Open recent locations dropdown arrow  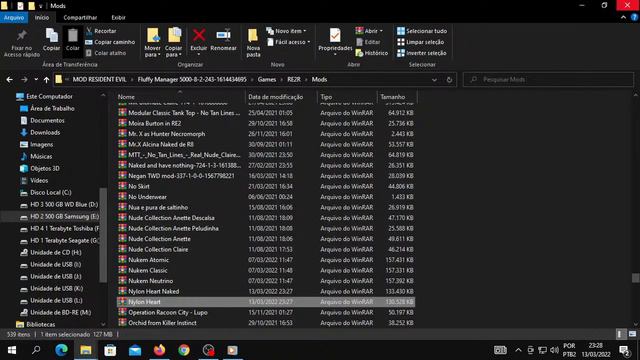[36, 80]
